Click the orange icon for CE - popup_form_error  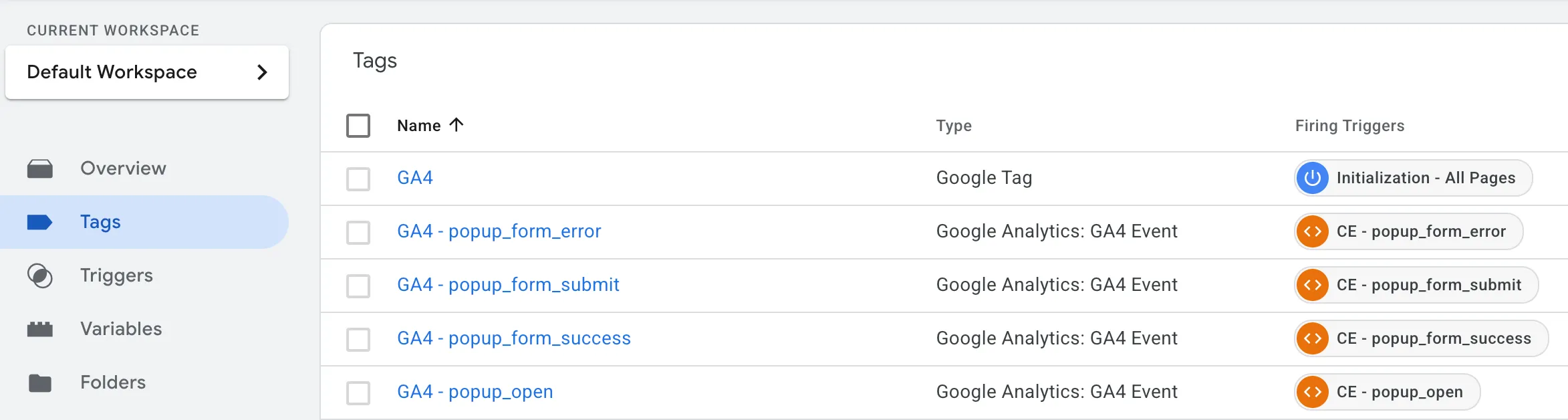pyautogui.click(x=1313, y=231)
